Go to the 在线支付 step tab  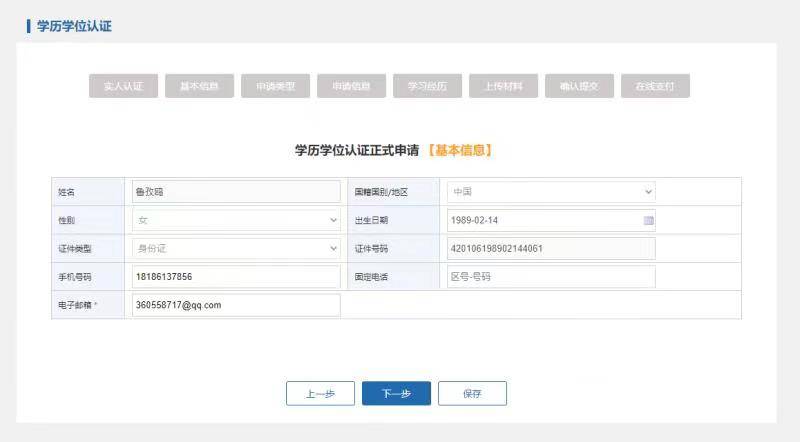656,86
